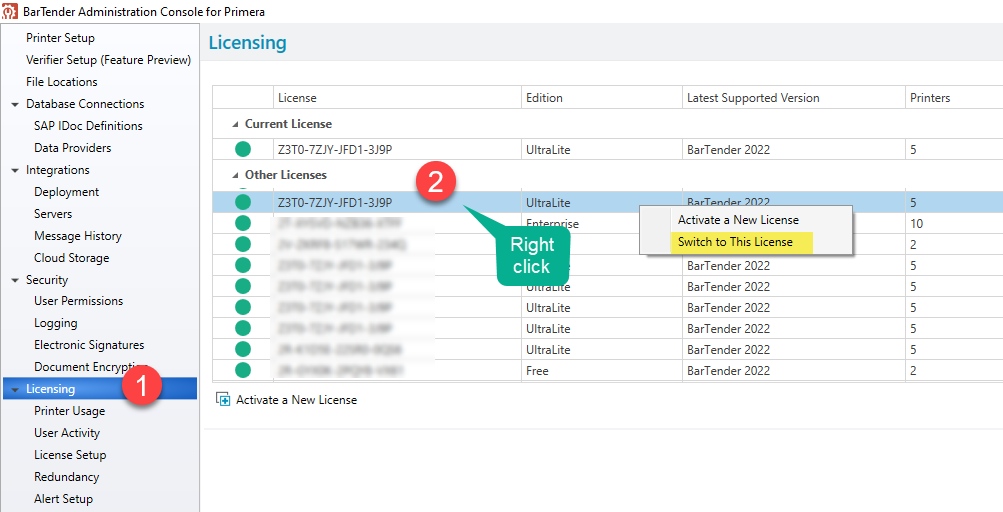This screenshot has width=1003, height=512.
Task: Select license key in Current License row
Action: (335, 150)
